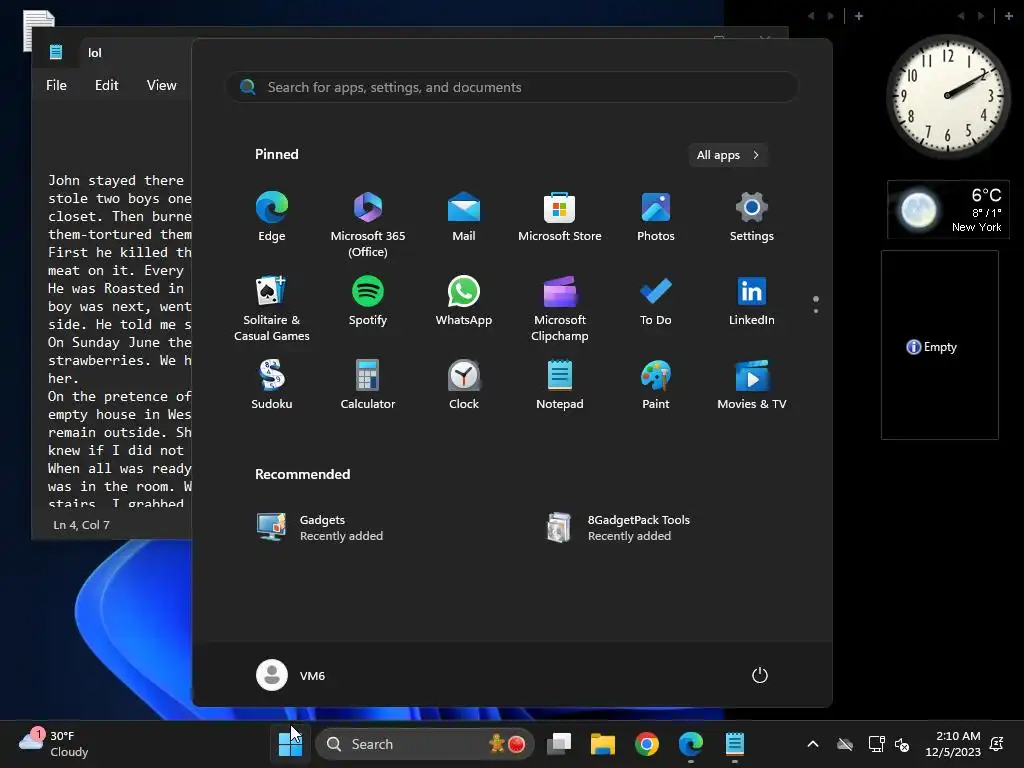Open Edge from pinned apps
1024x768 pixels.
pos(272,217)
